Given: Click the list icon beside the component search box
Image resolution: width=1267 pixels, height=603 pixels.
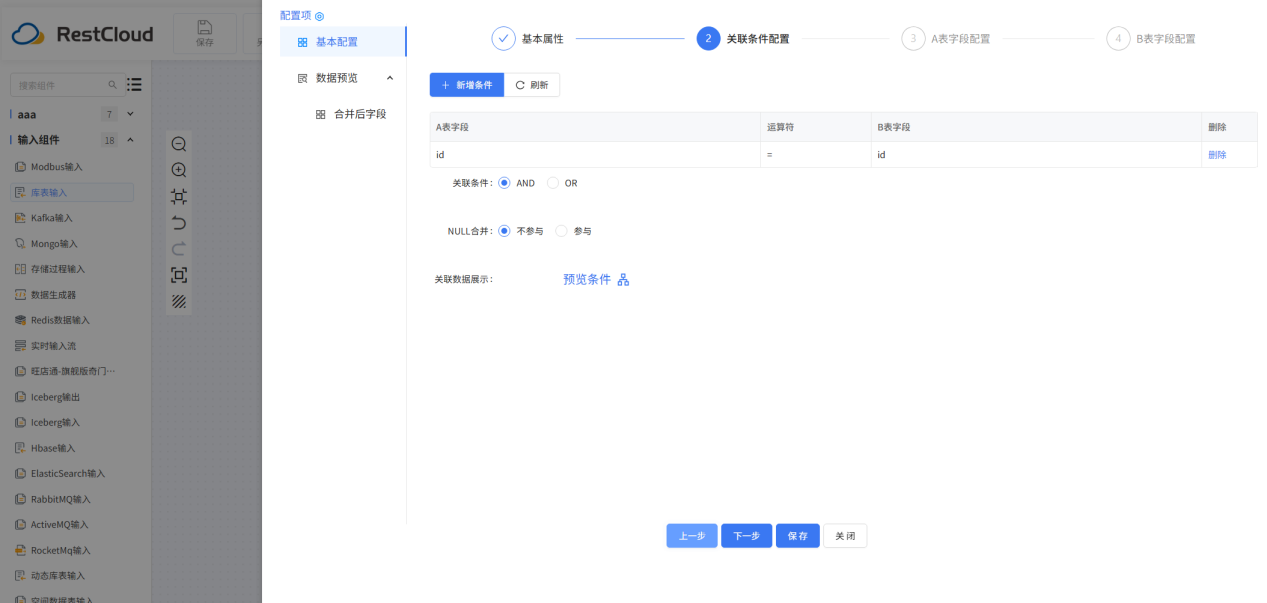Looking at the screenshot, I should pyautogui.click(x=133, y=85).
